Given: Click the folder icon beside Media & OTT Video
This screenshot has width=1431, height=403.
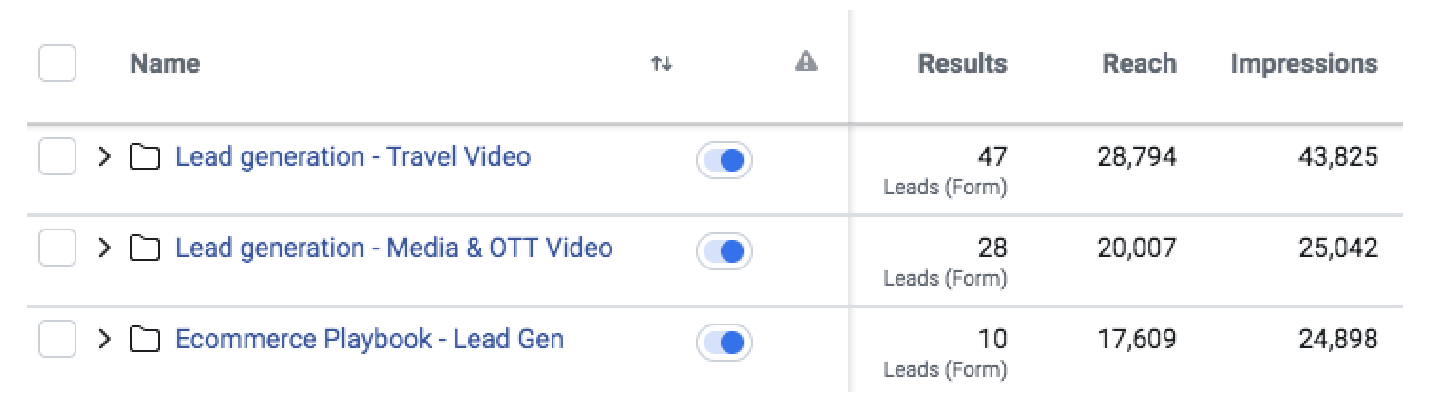Looking at the screenshot, I should tap(146, 249).
